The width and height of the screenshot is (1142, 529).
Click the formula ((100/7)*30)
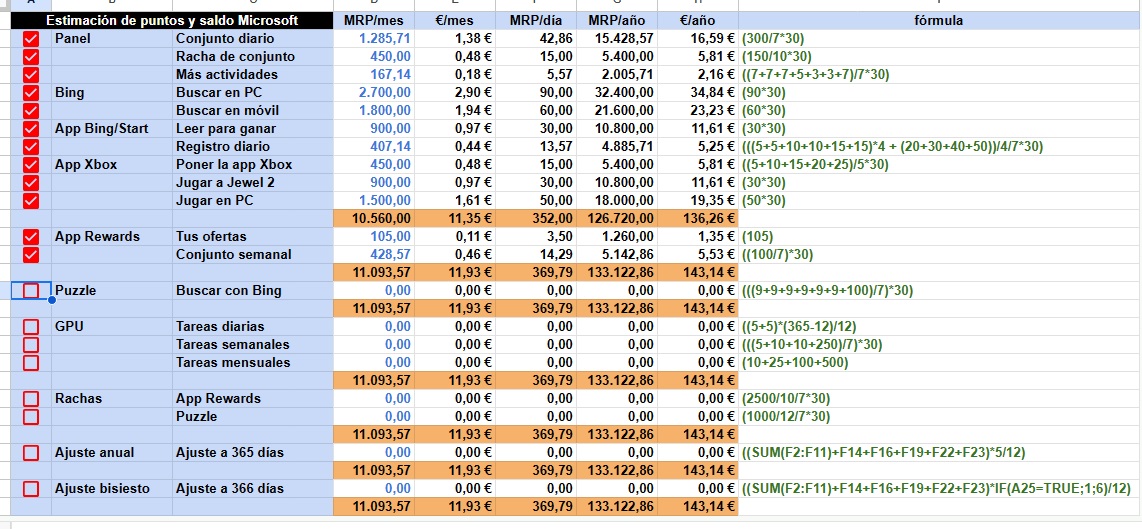point(777,254)
